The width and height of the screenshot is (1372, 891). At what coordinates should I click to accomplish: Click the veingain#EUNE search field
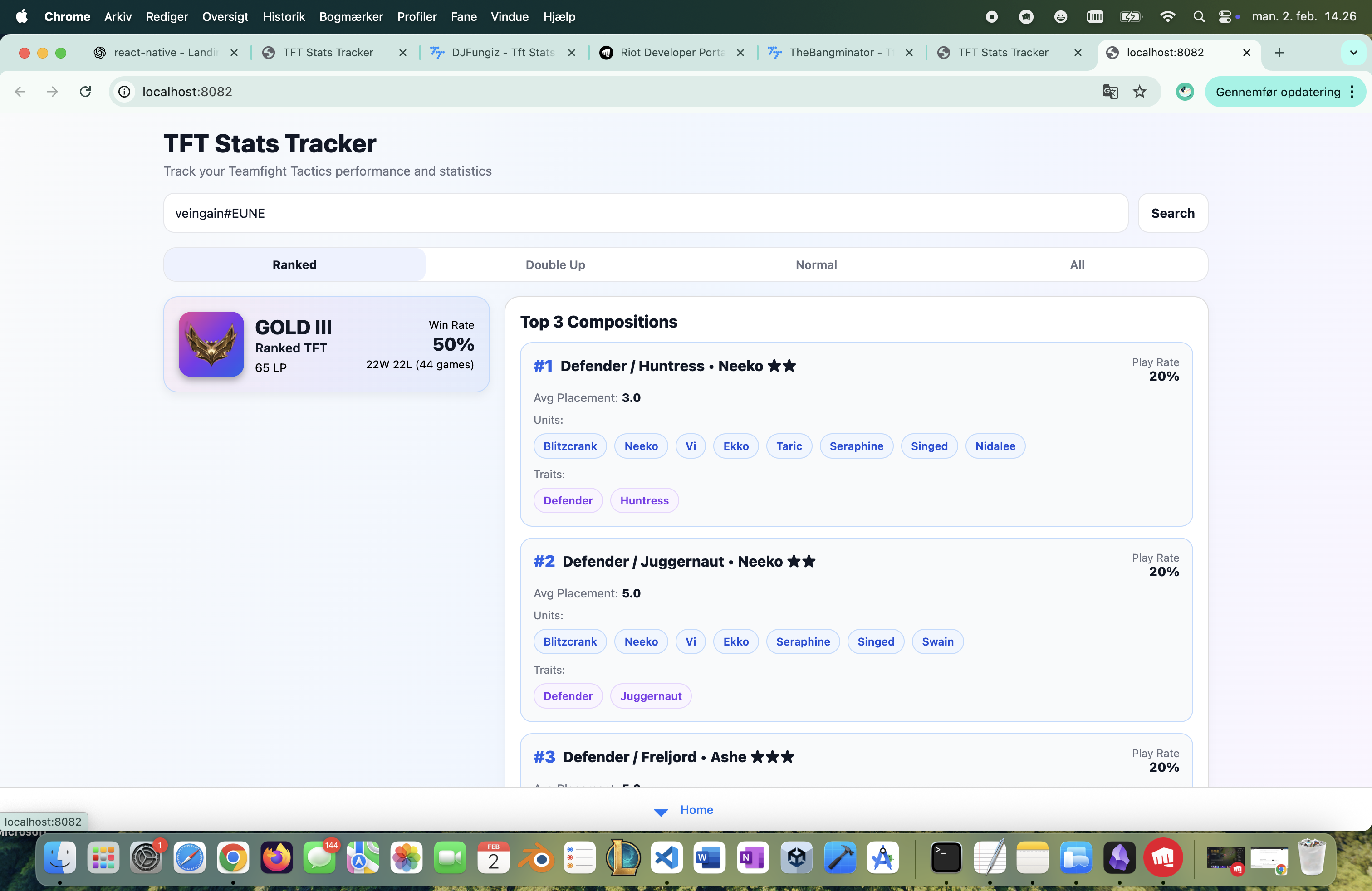pos(645,213)
